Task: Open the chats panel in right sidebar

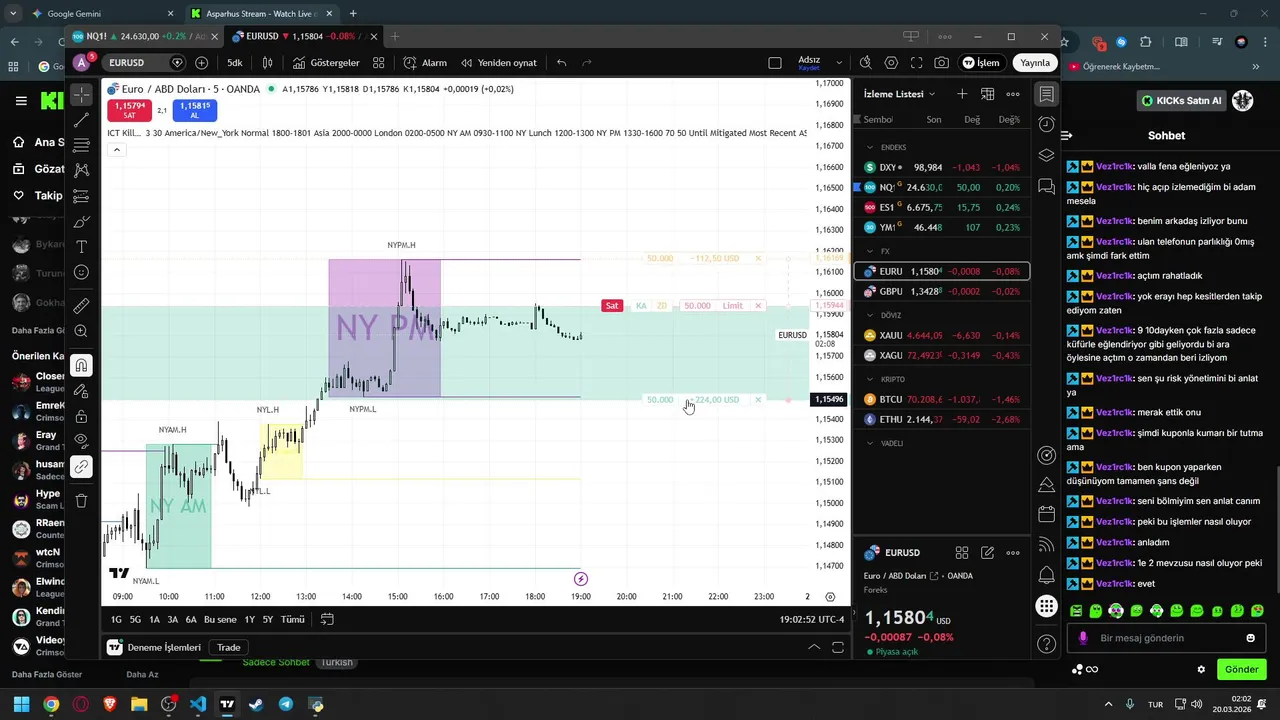Action: pos(1046,186)
